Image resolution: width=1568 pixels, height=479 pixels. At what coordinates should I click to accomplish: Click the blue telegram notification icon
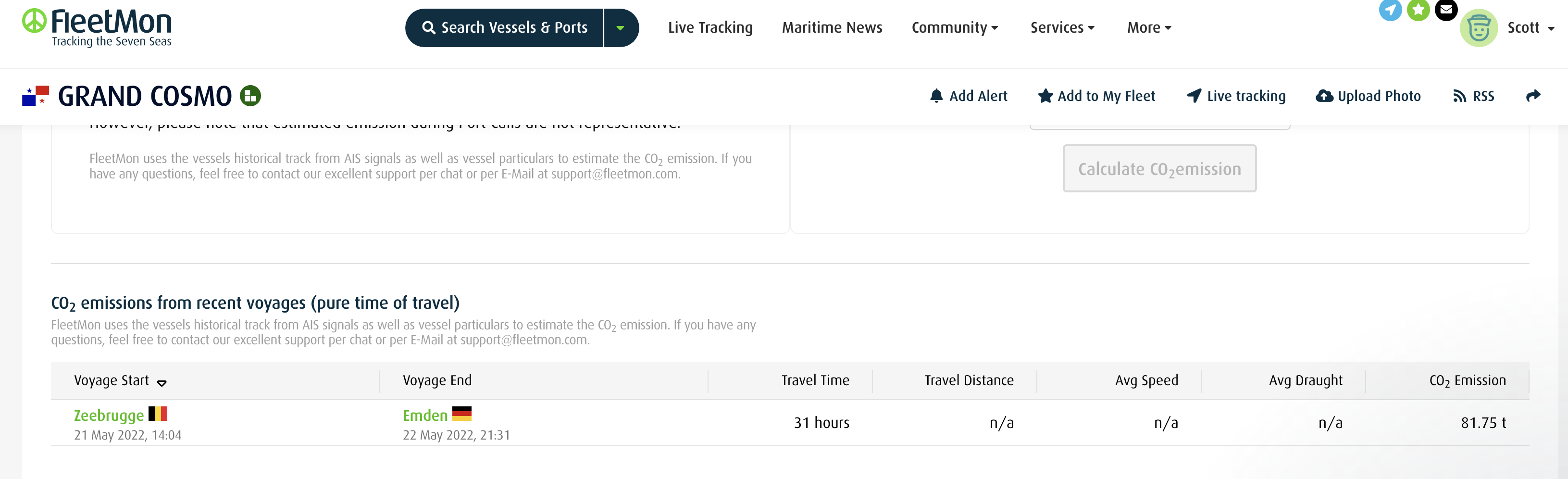click(1390, 10)
